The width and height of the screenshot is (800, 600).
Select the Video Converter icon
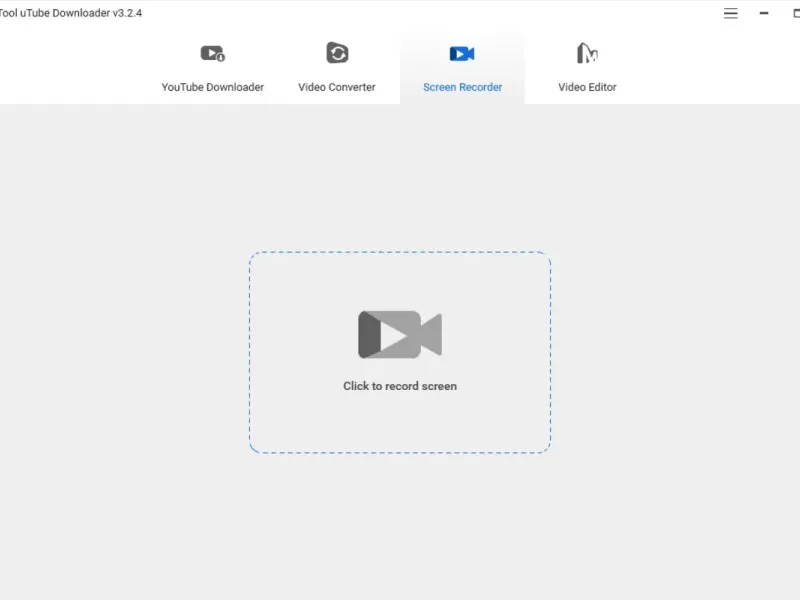click(337, 53)
